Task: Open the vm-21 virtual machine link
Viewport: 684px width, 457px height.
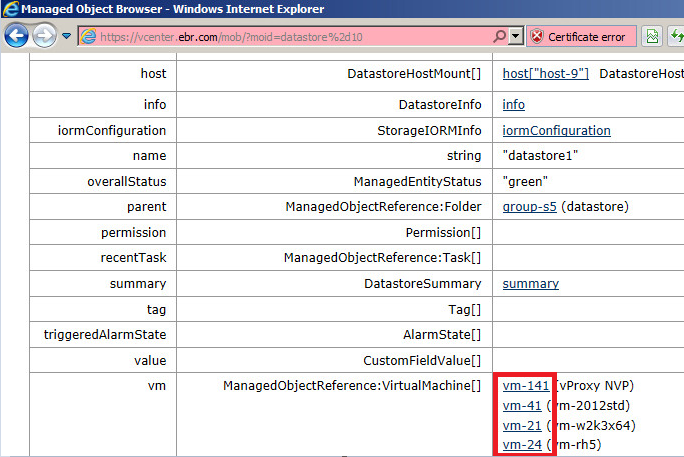Action: click(521, 425)
